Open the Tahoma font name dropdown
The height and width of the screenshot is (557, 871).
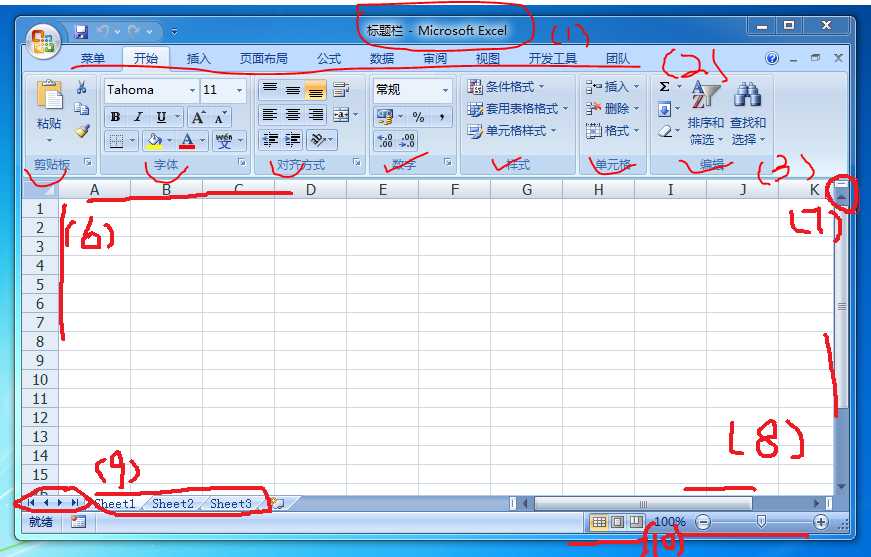click(x=193, y=90)
